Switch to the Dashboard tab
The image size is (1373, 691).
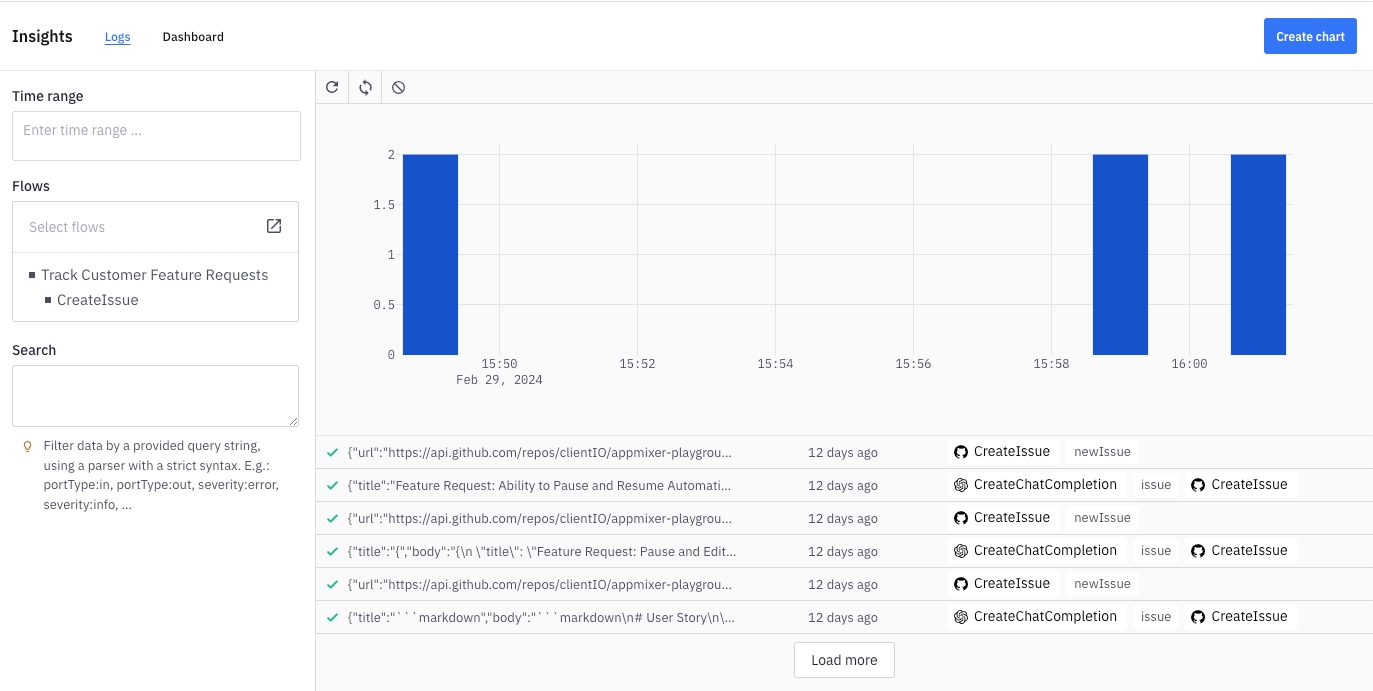click(x=193, y=37)
